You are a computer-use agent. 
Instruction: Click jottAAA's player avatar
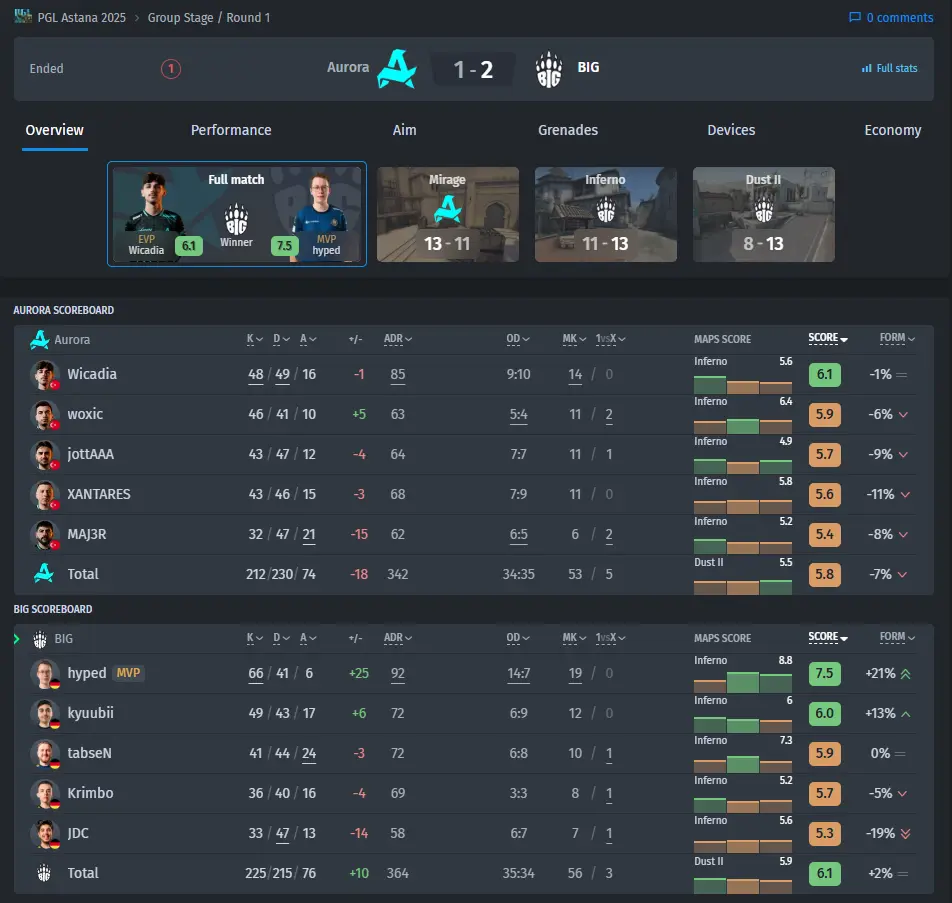[44, 454]
